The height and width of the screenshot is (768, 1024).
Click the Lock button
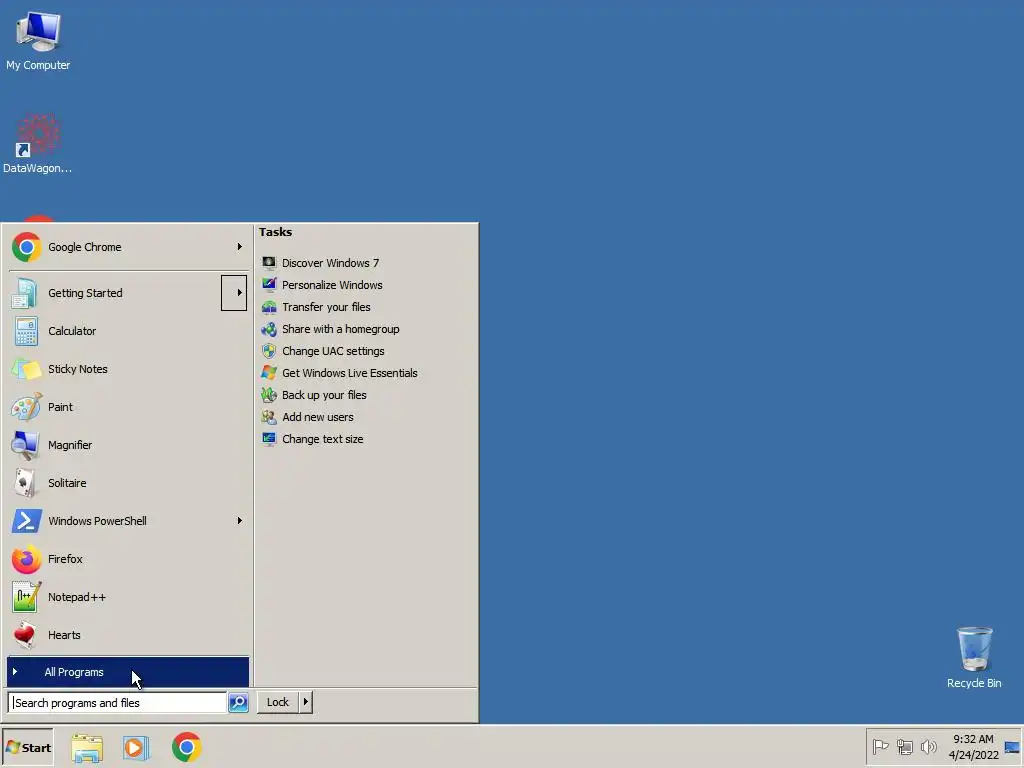point(278,702)
